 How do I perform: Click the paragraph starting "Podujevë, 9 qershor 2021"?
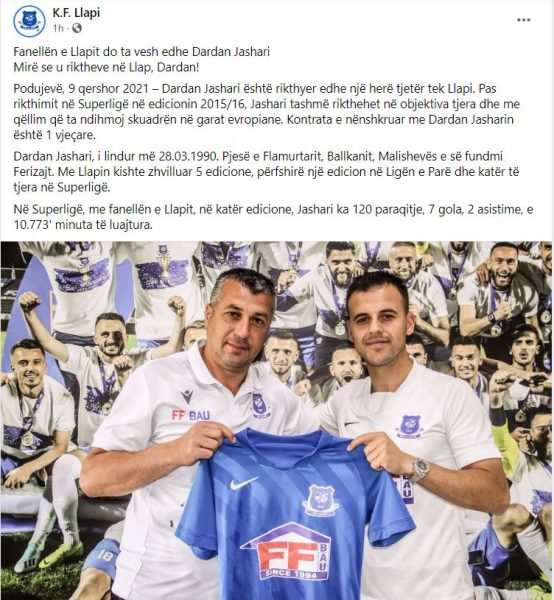pyautogui.click(x=267, y=112)
